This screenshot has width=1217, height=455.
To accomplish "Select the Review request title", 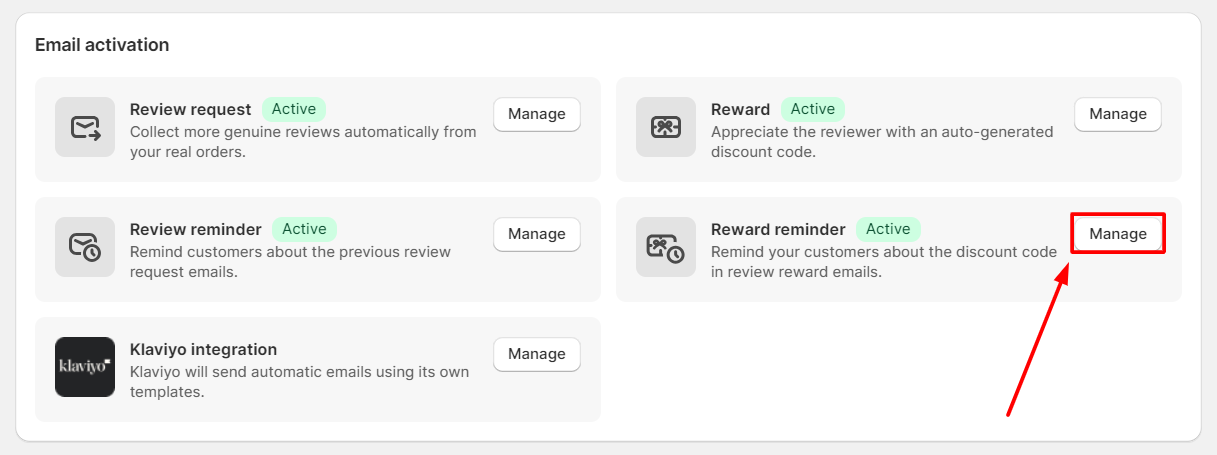I will (191, 109).
